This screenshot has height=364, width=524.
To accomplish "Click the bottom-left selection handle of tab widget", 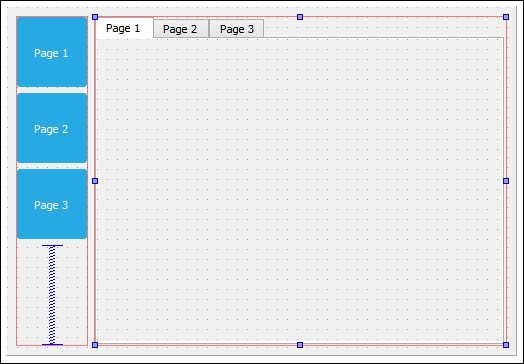I will coord(95,345).
